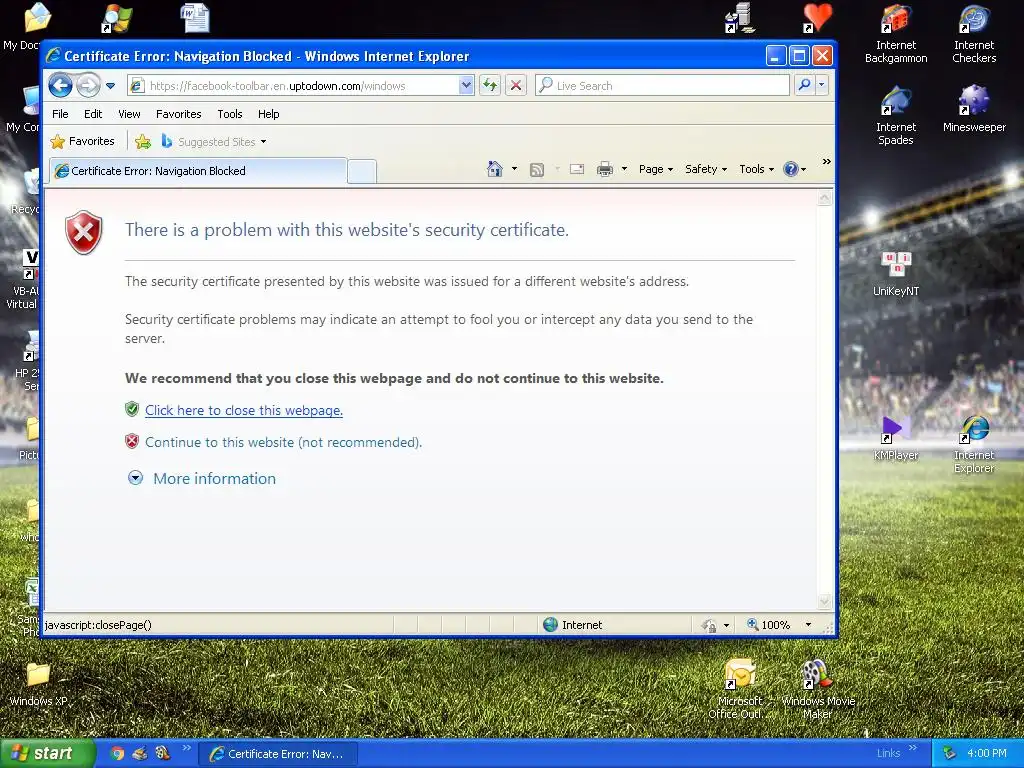The width and height of the screenshot is (1024, 768).
Task: Launch Chrome from Quick Launch
Action: point(118,753)
